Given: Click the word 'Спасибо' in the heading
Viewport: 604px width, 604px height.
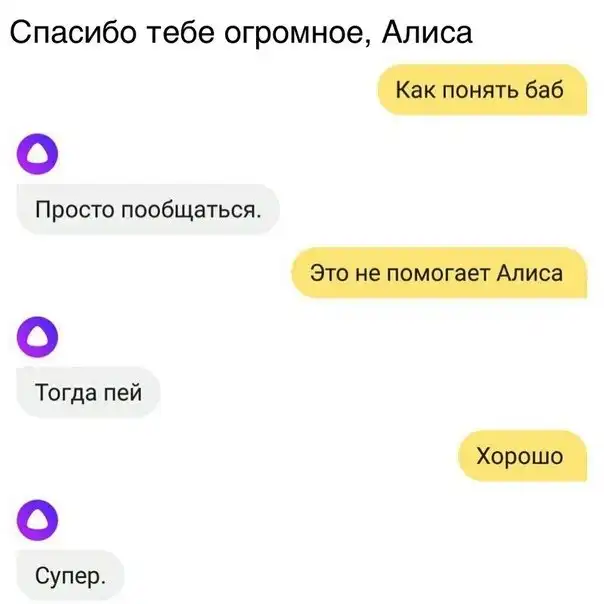Looking at the screenshot, I should 73,33.
